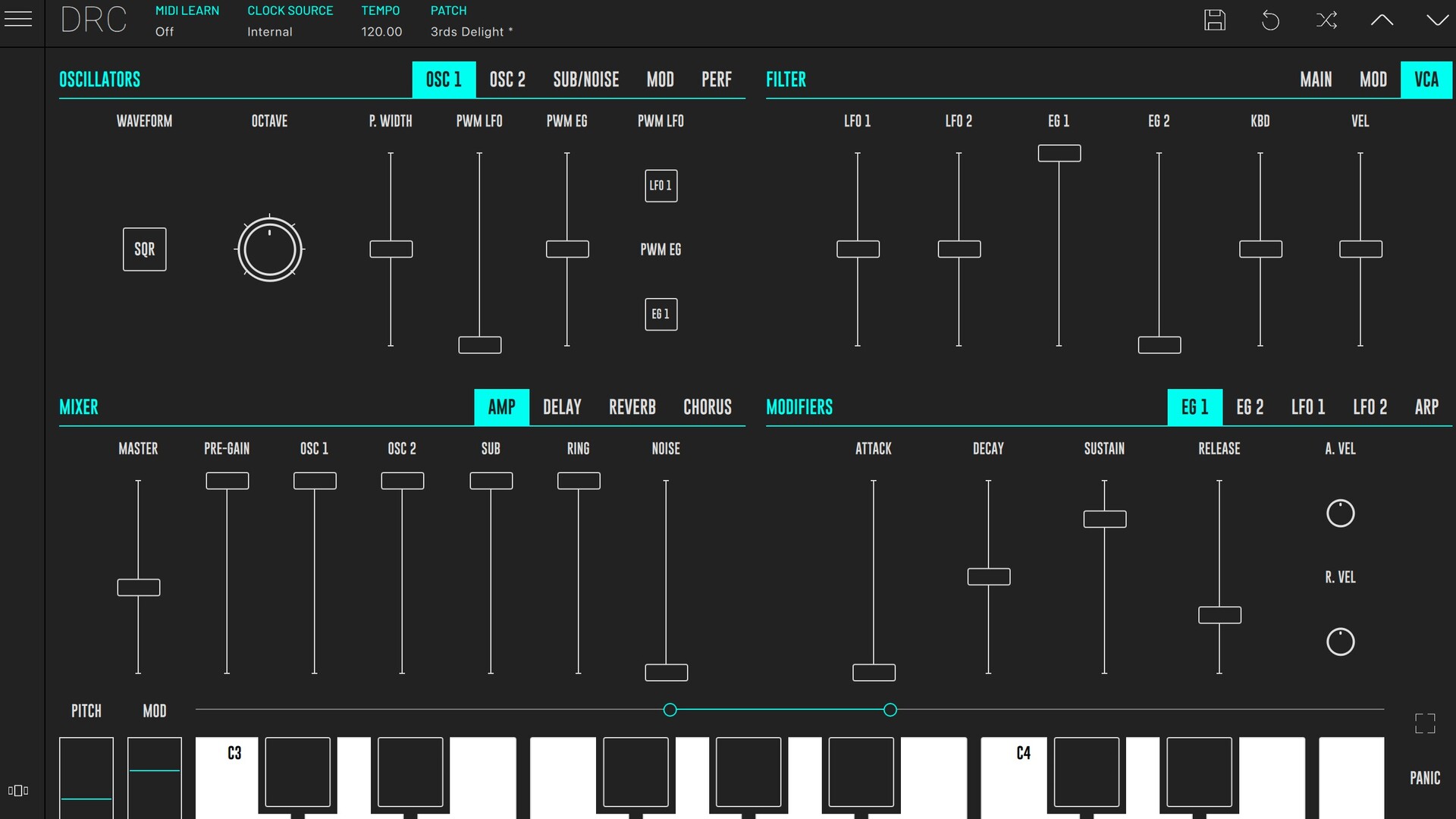Save the current patch
The width and height of the screenshot is (1456, 819).
click(1215, 20)
